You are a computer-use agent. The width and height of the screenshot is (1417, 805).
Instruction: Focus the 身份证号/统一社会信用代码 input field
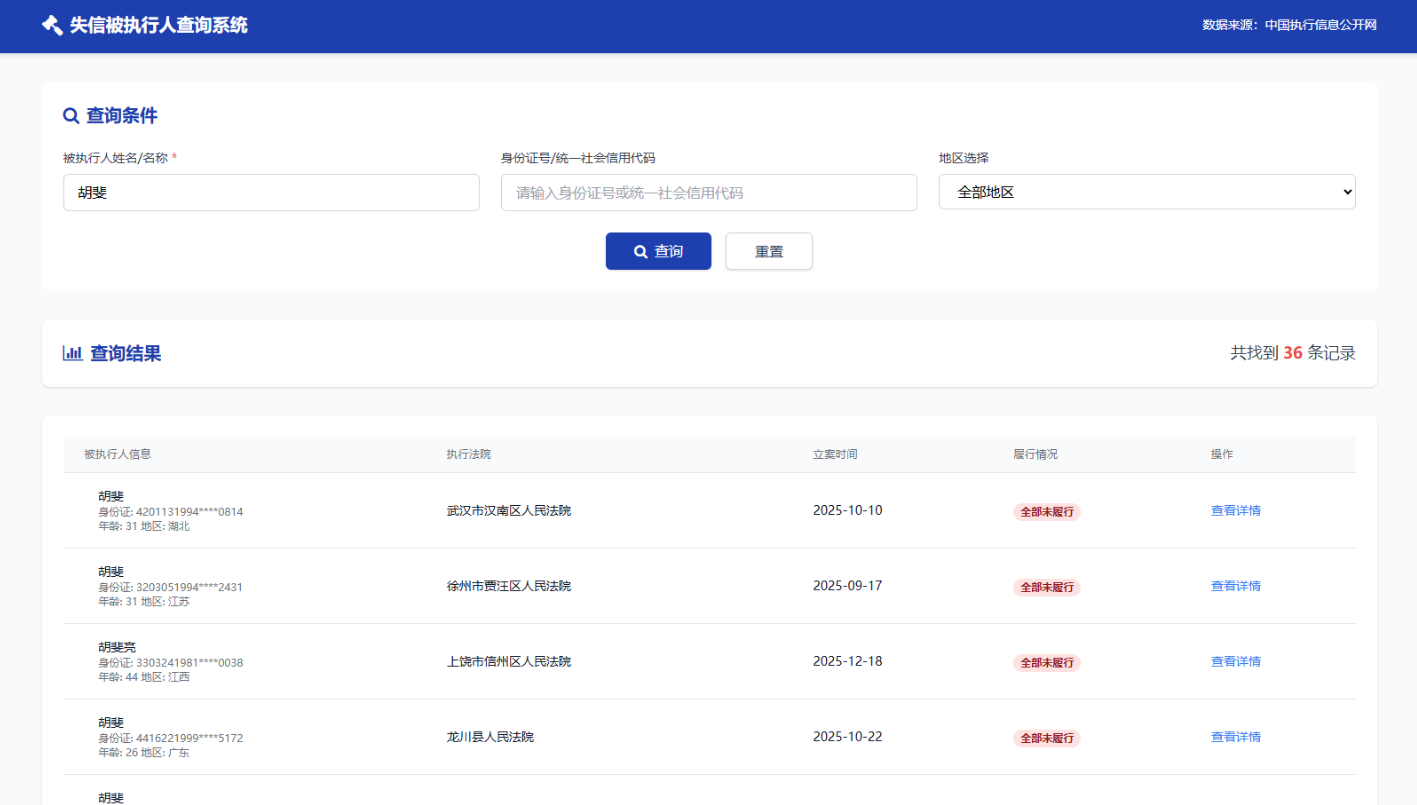click(x=708, y=193)
